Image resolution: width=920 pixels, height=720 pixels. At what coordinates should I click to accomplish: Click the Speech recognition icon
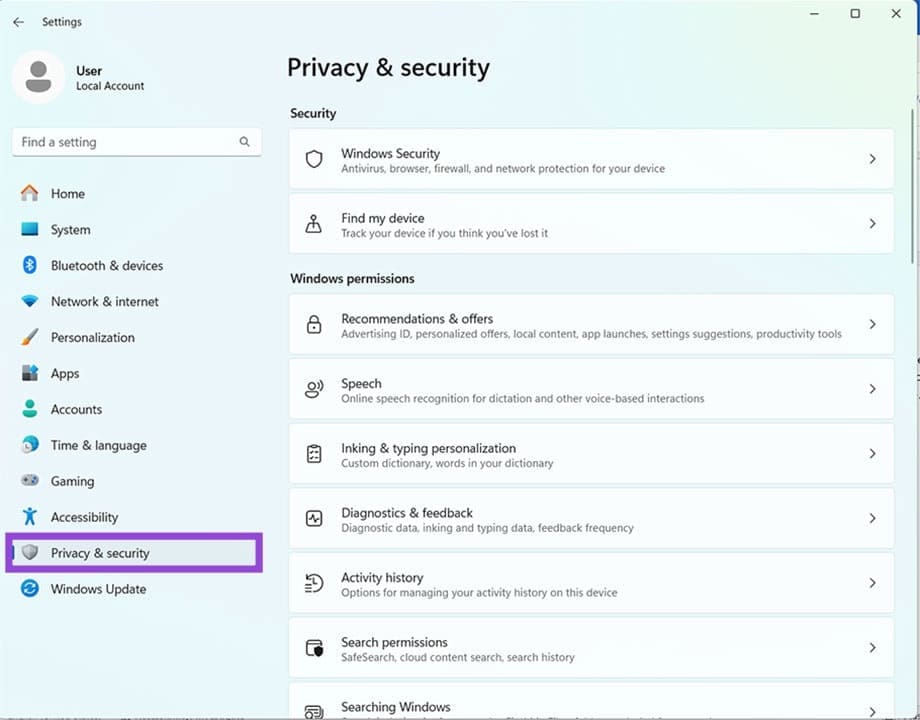314,390
